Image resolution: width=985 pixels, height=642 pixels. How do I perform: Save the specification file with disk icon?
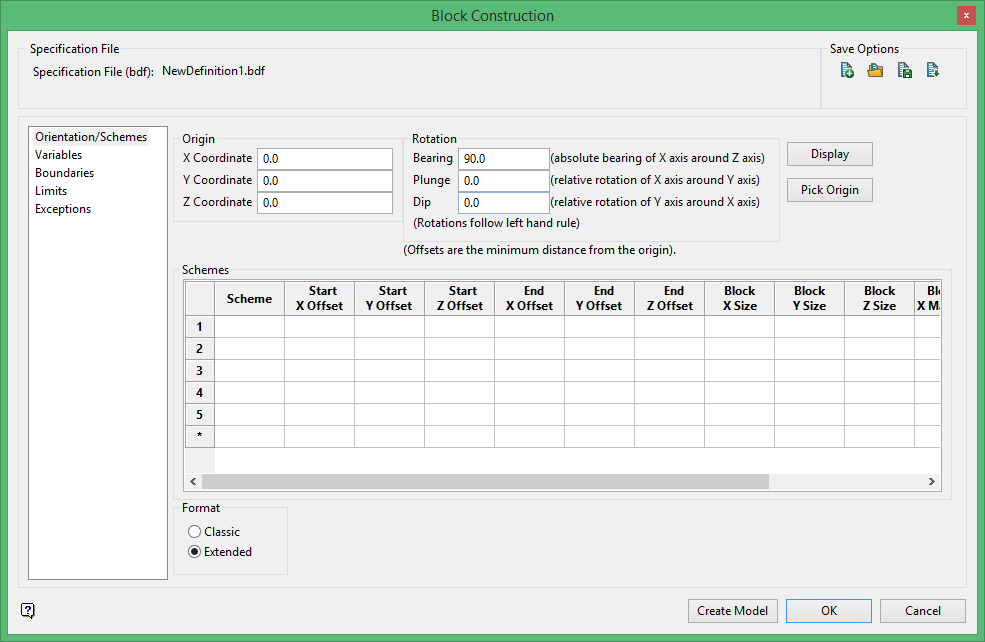(904, 71)
